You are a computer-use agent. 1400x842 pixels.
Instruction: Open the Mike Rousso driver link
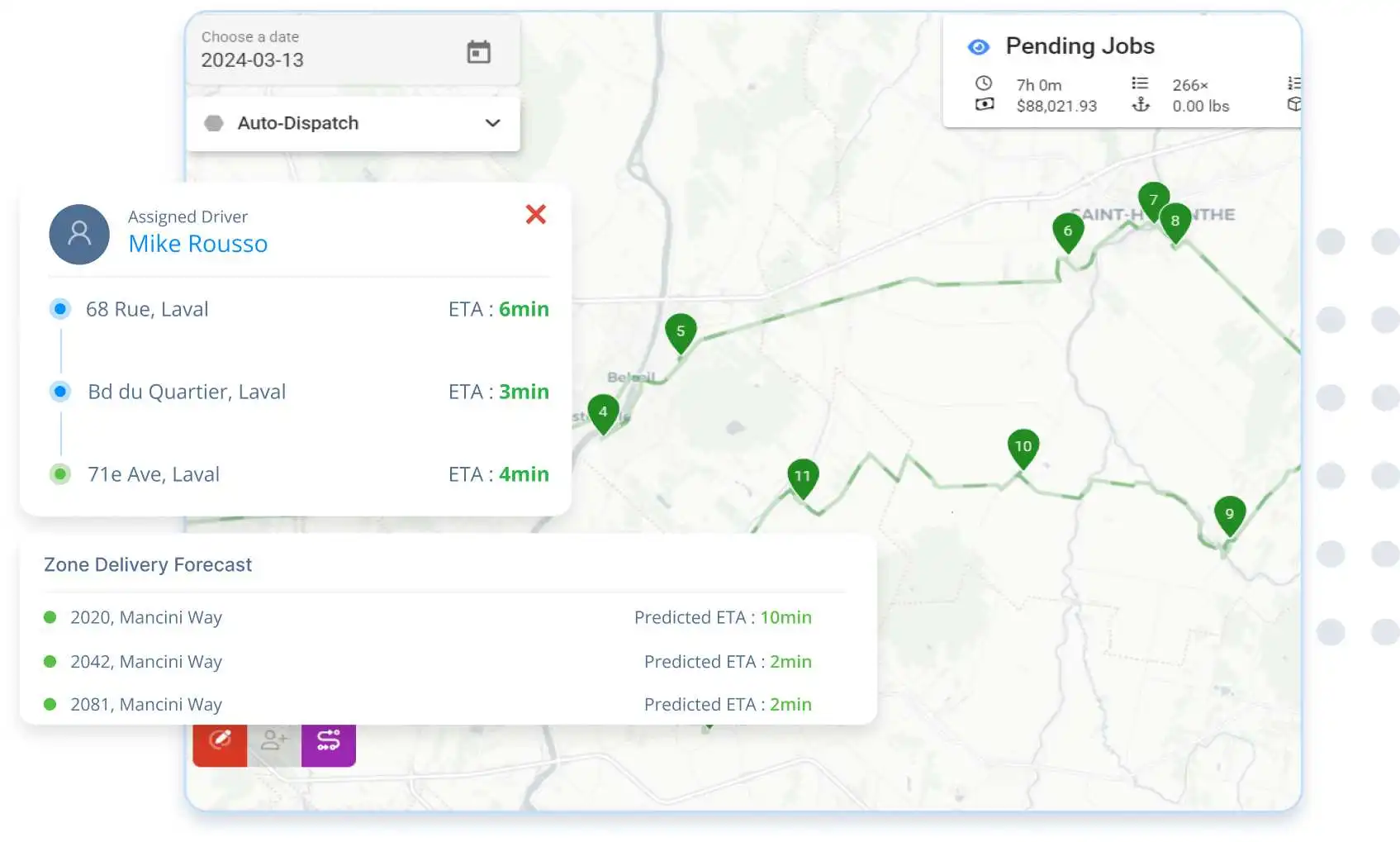click(197, 243)
